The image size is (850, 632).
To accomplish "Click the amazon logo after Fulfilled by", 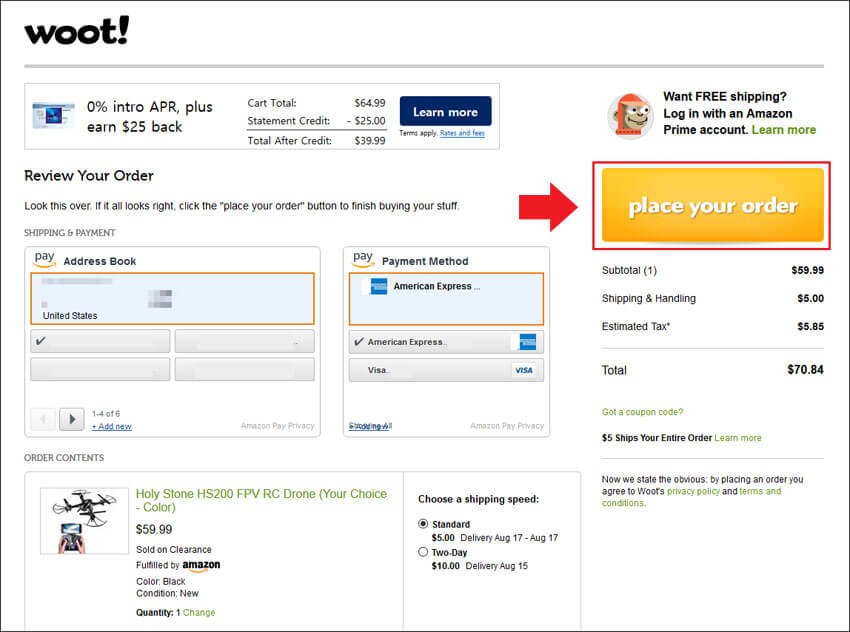I will [x=201, y=565].
